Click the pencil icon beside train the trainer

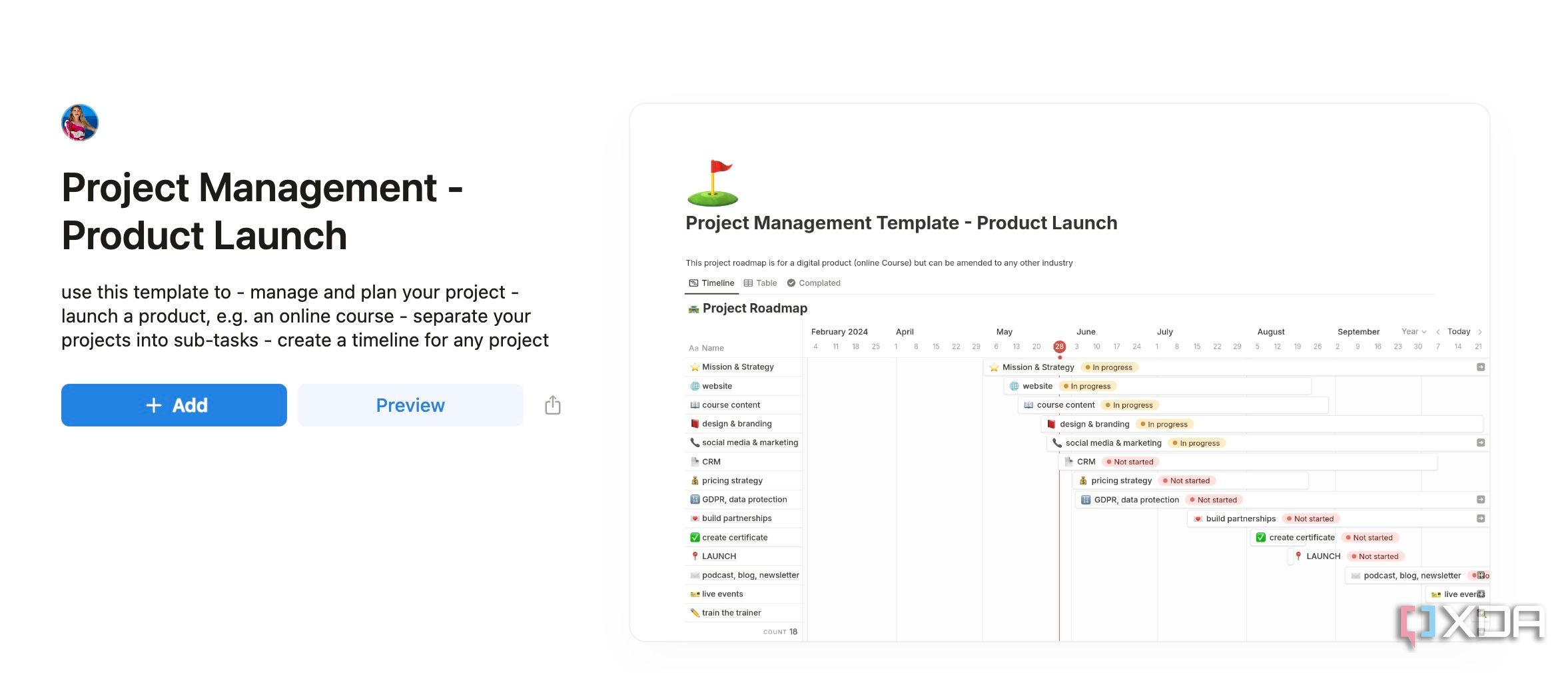click(695, 612)
